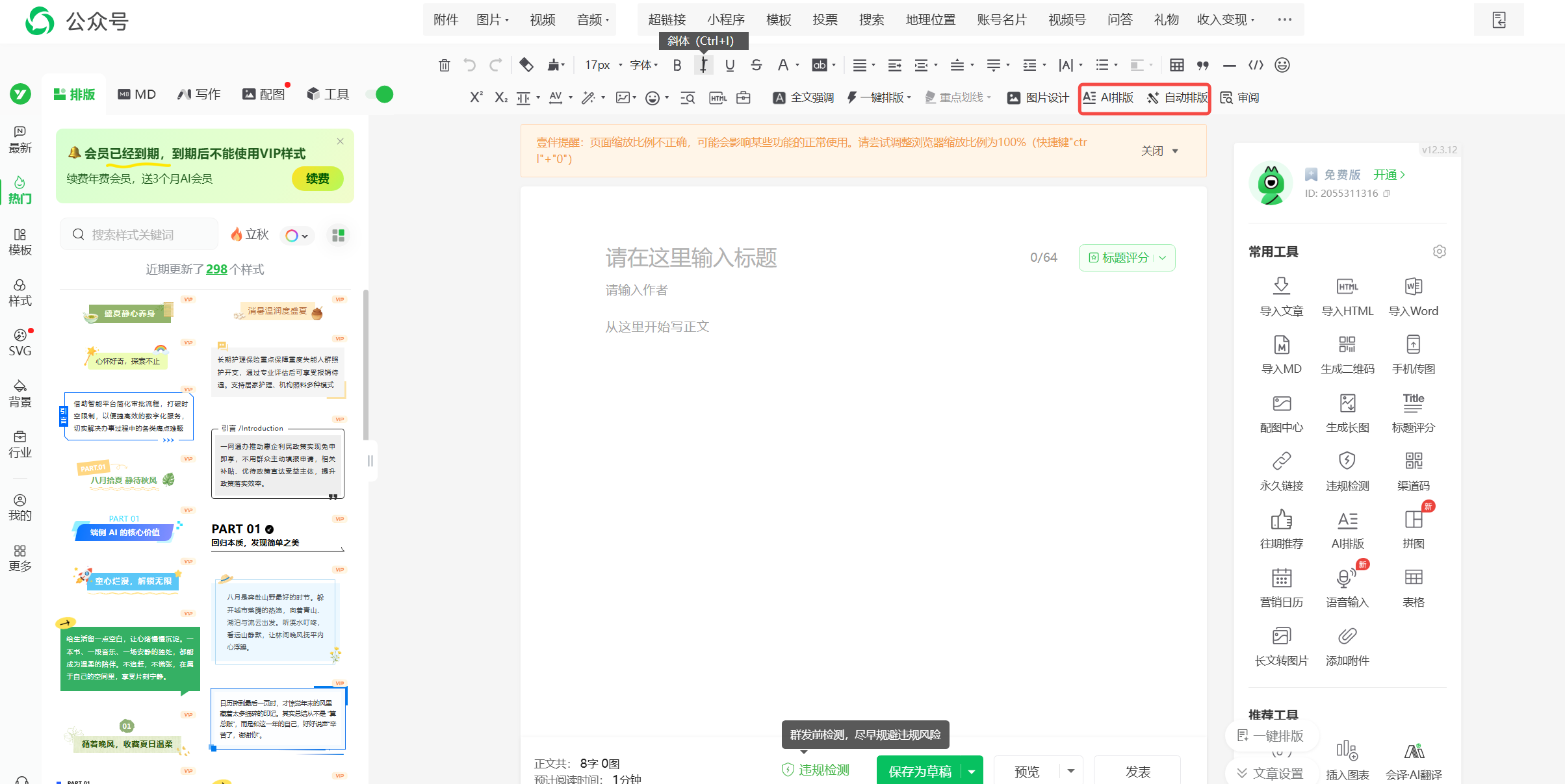Insert a horizontal divider line
Image resolution: width=1565 pixels, height=784 pixels.
[1229, 65]
